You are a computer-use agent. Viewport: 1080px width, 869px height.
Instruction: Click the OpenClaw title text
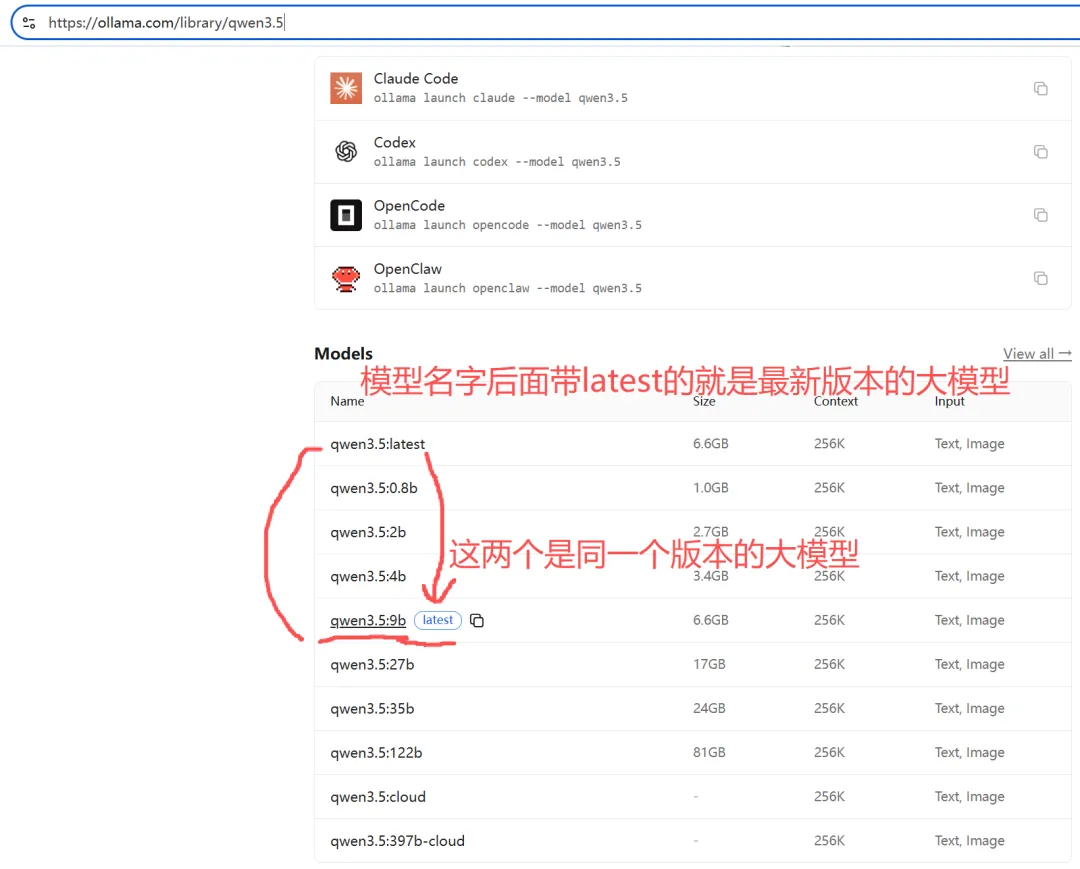coord(408,269)
